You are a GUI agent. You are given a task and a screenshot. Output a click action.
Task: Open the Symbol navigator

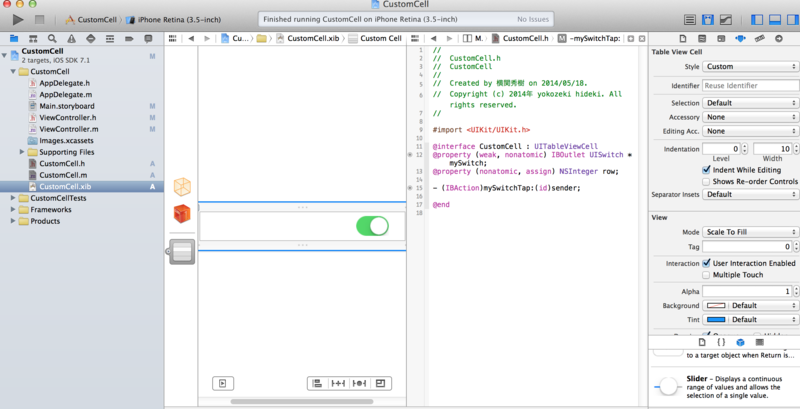[x=33, y=39]
